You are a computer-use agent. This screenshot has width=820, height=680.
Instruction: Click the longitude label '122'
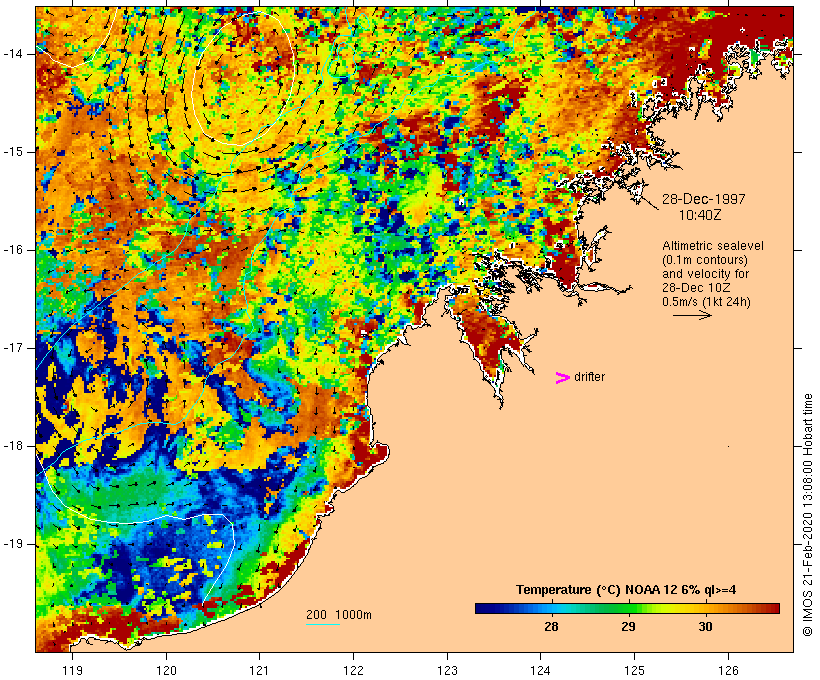point(354,670)
